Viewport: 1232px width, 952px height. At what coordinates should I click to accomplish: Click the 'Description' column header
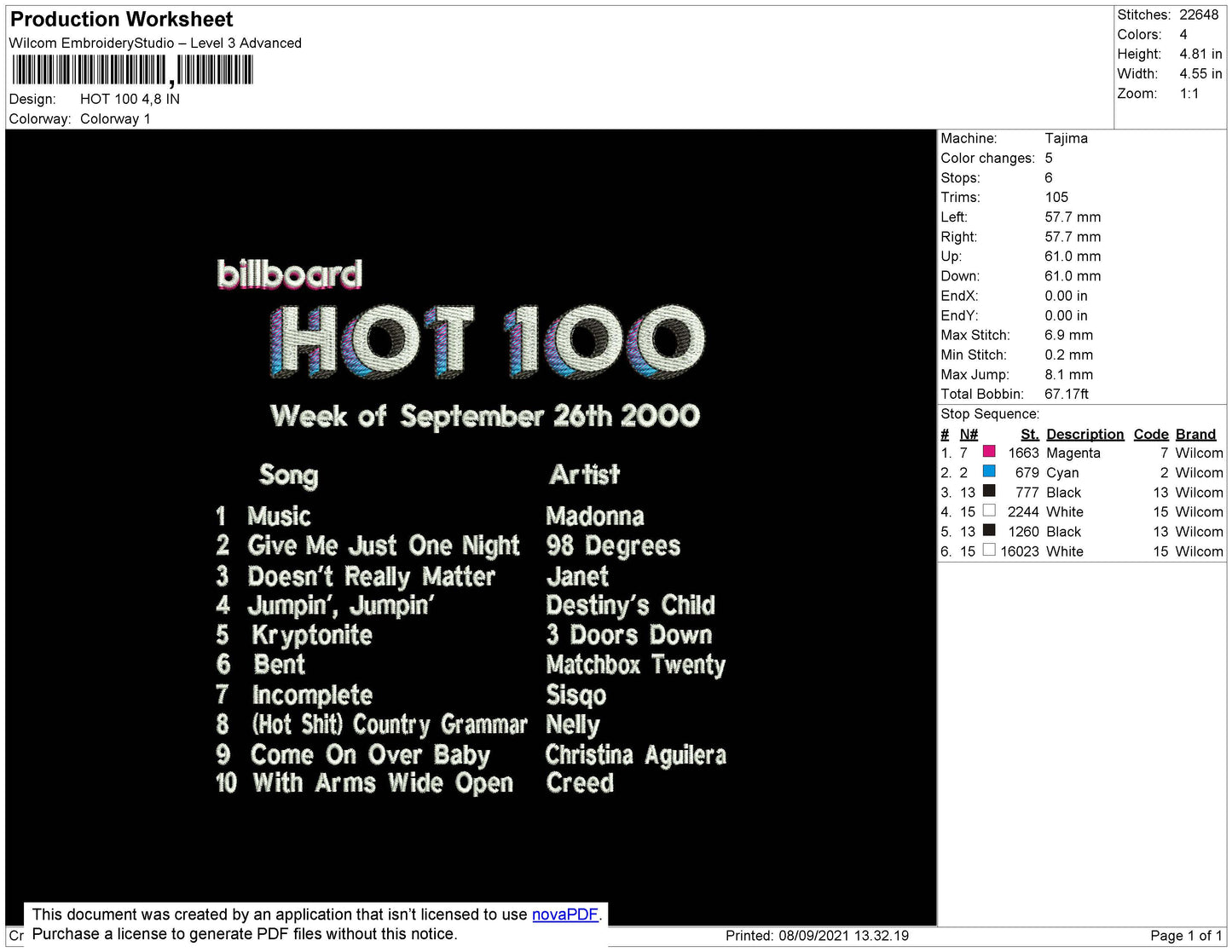(x=1085, y=434)
